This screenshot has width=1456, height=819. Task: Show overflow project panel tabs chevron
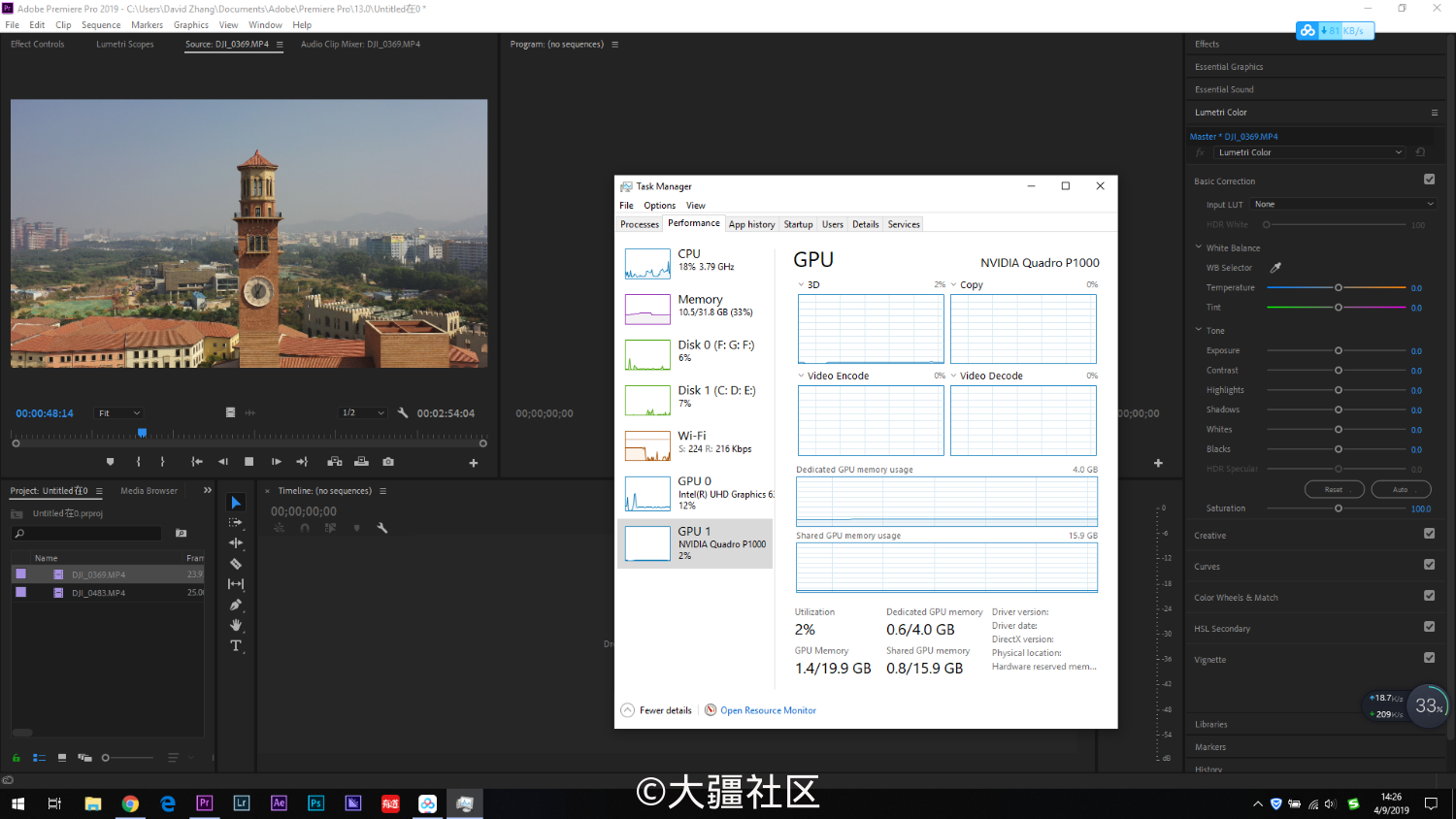pyautogui.click(x=207, y=490)
